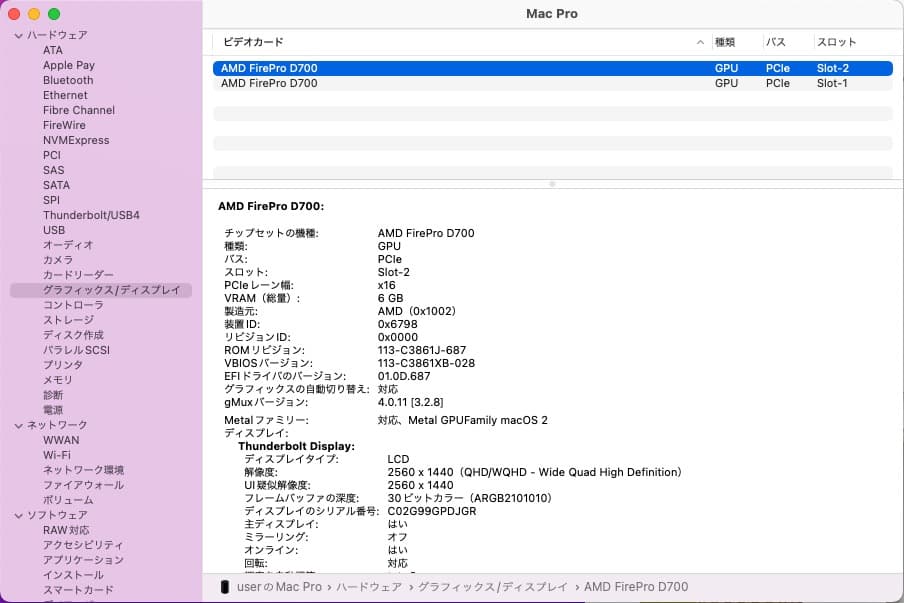This screenshot has height=603, width=904.
Task: Click the ハードウェア section header label
Action: point(57,35)
